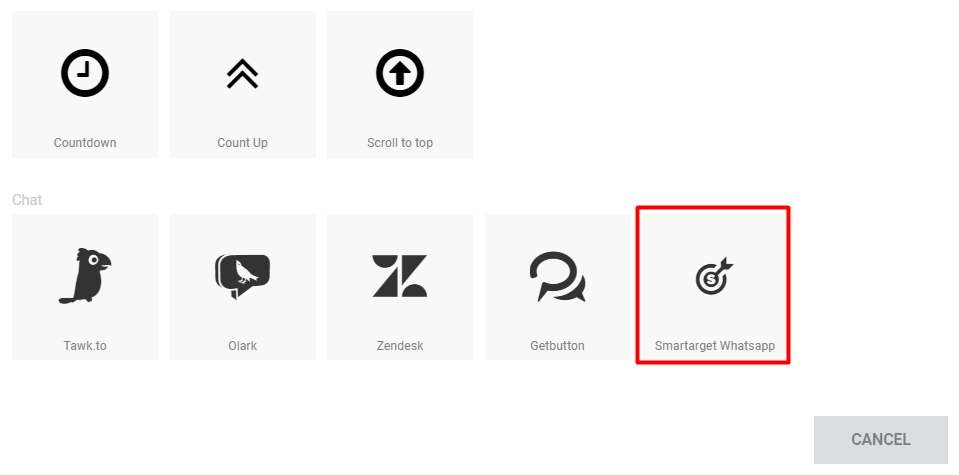The image size is (959, 475).
Task: Select the Zendesk logo icon
Action: click(400, 276)
